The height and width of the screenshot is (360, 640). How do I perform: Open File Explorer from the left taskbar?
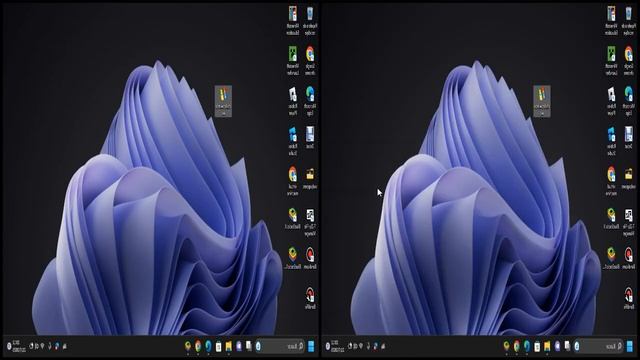pos(229,347)
